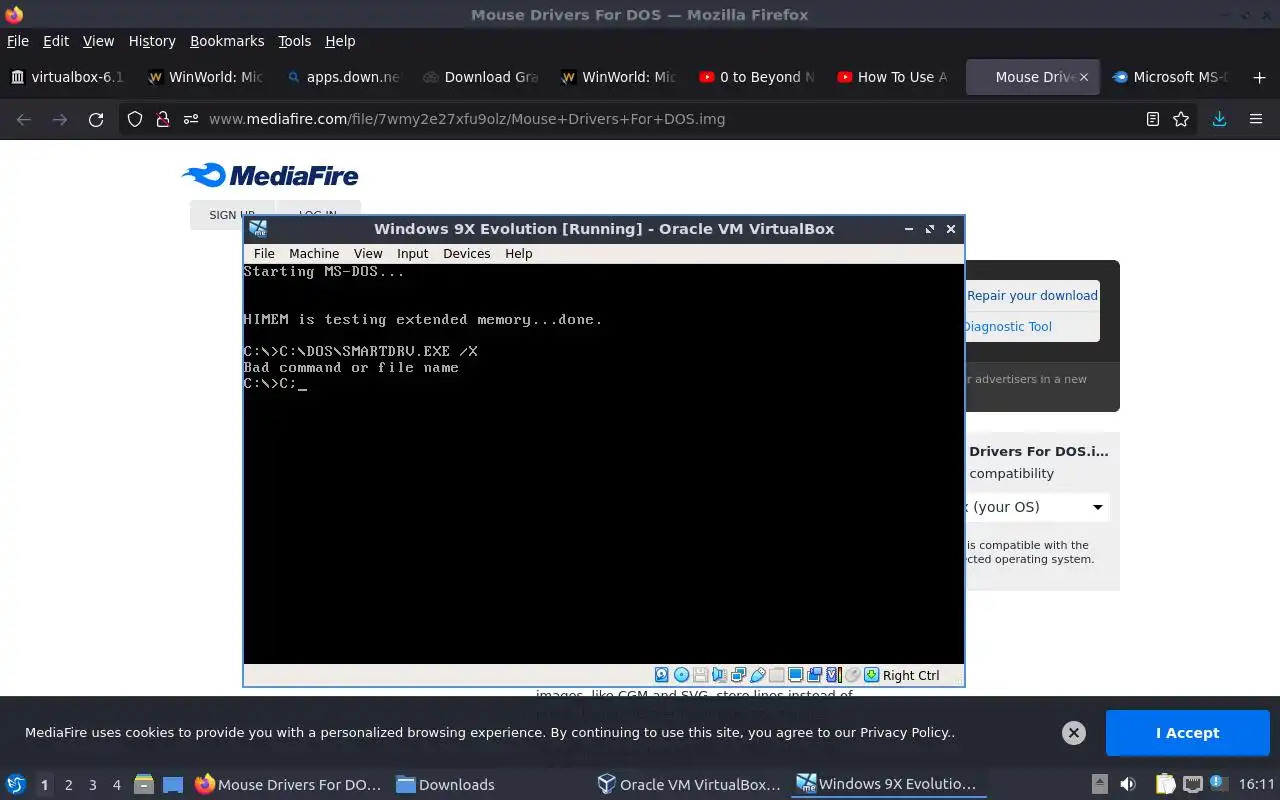1280x800 pixels.
Task: Open VirtualBox Machine menu
Action: [314, 253]
